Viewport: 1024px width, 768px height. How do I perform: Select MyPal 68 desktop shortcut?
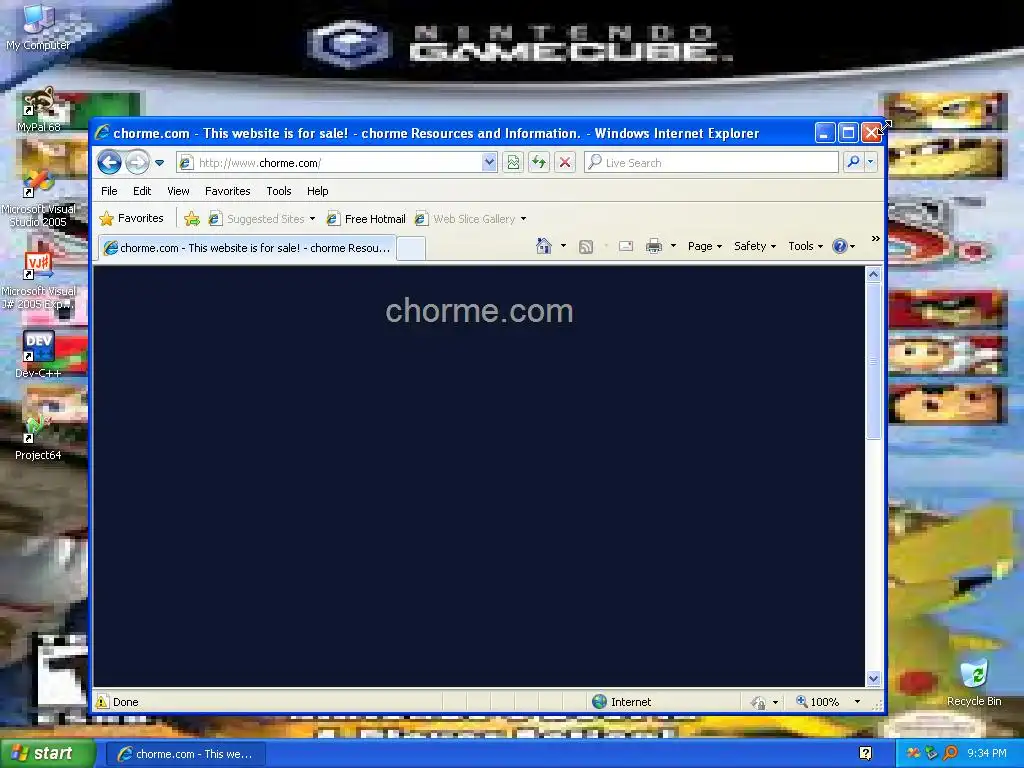point(38,110)
